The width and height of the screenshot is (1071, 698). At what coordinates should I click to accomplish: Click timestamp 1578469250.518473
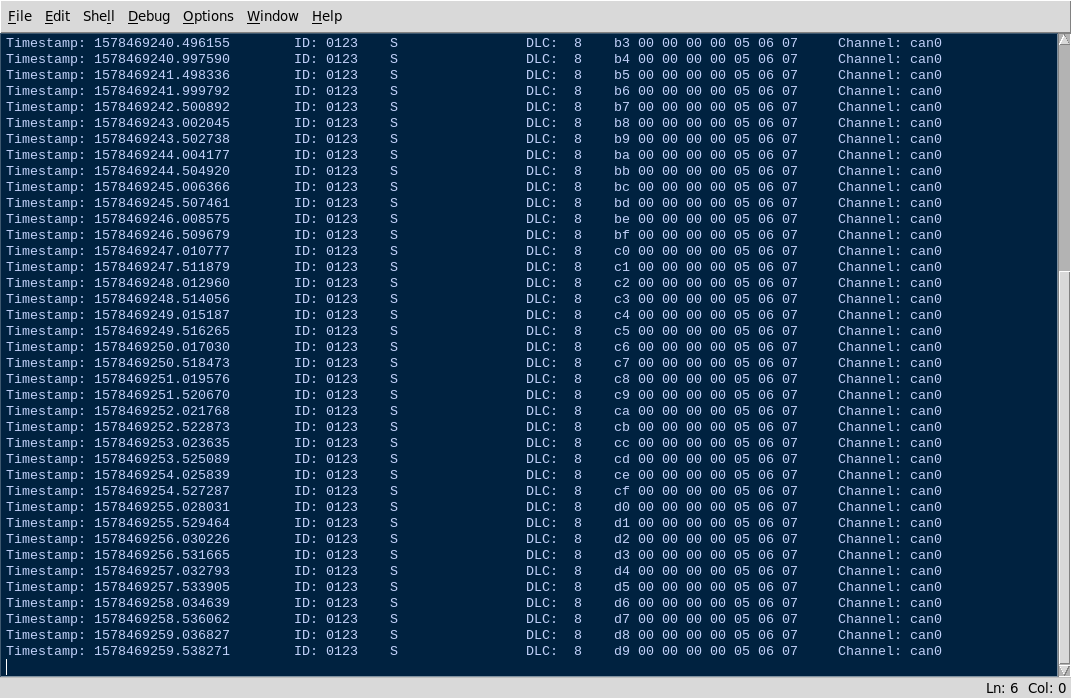pos(162,363)
